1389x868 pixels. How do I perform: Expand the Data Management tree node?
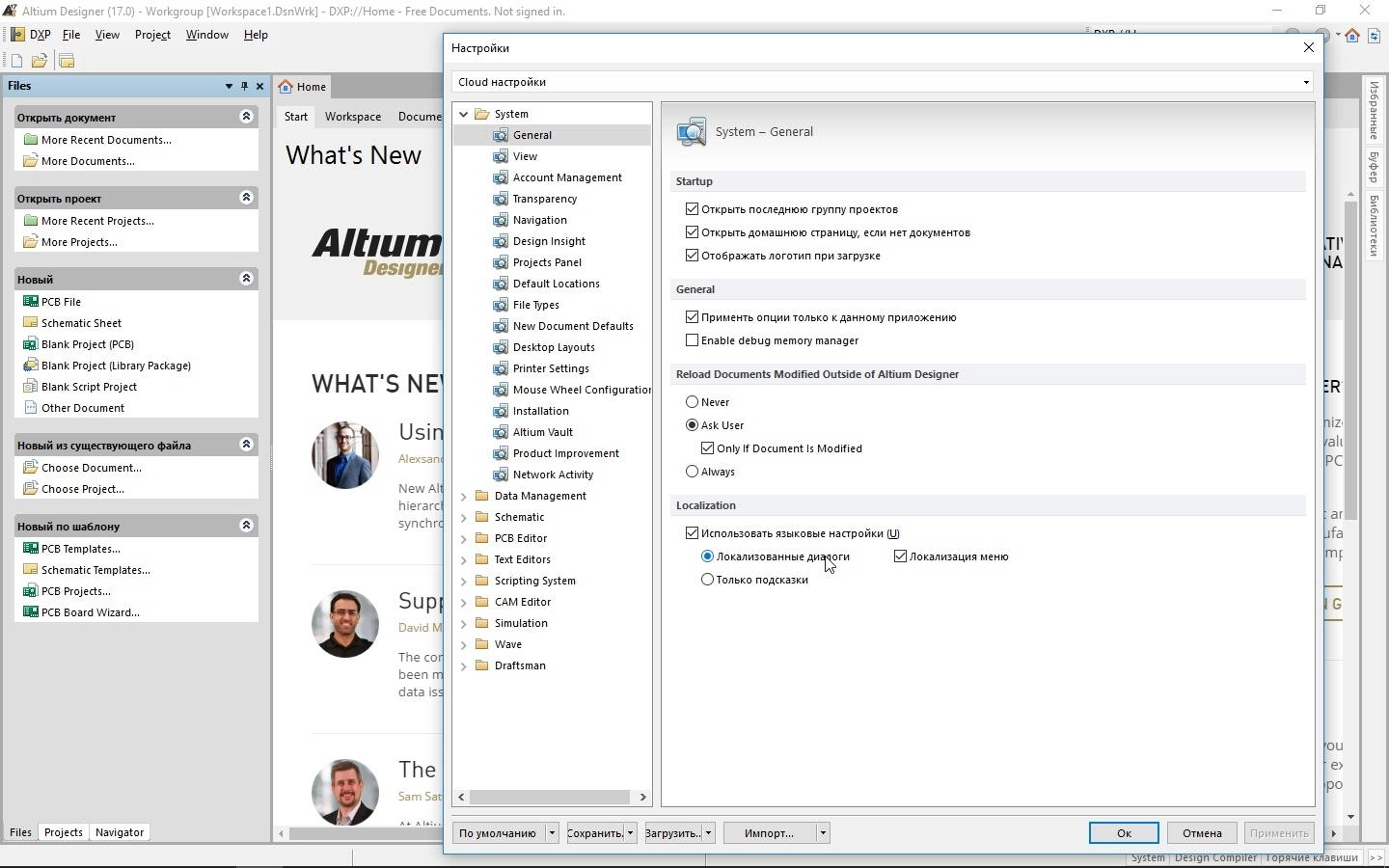464,496
